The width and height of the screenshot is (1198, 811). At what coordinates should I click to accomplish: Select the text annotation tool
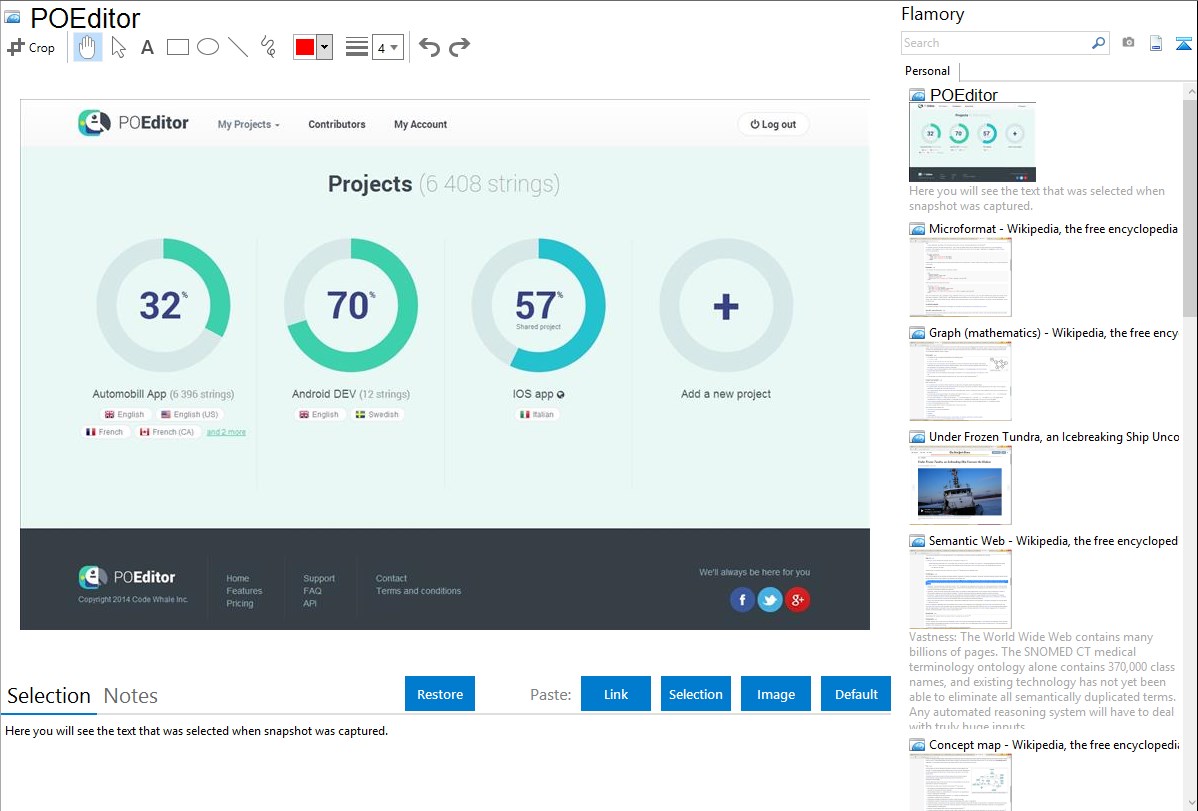[147, 47]
